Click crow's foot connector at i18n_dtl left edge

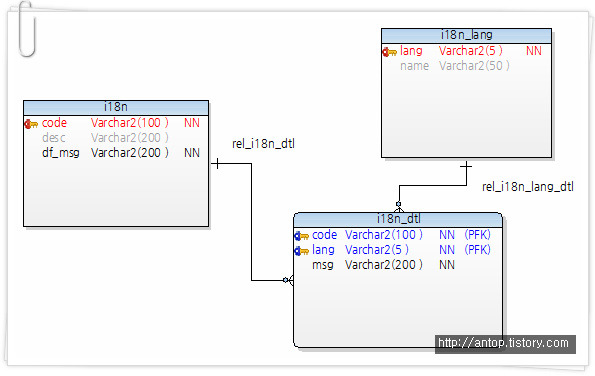pyautogui.click(x=288, y=280)
